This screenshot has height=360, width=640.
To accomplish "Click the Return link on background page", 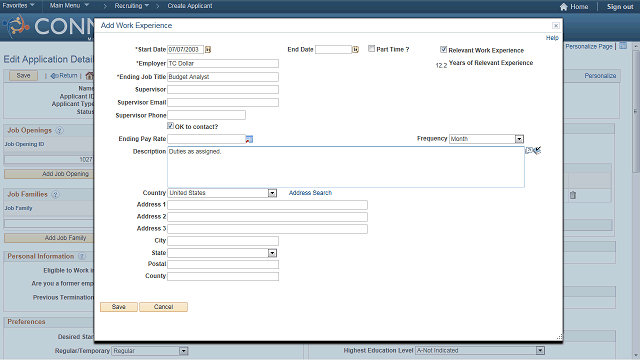I will tap(64, 76).
